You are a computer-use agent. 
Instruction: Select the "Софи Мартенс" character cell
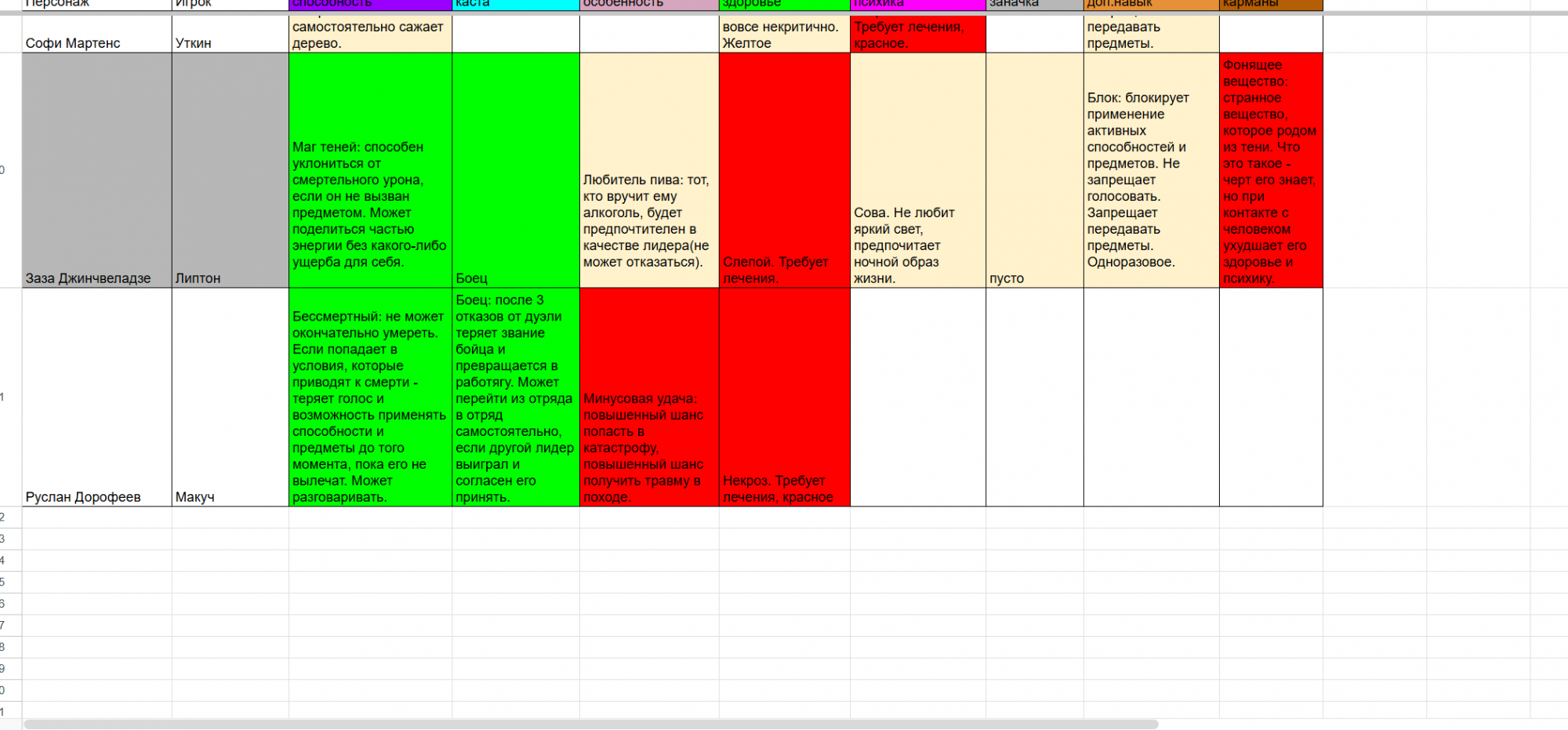click(96, 35)
